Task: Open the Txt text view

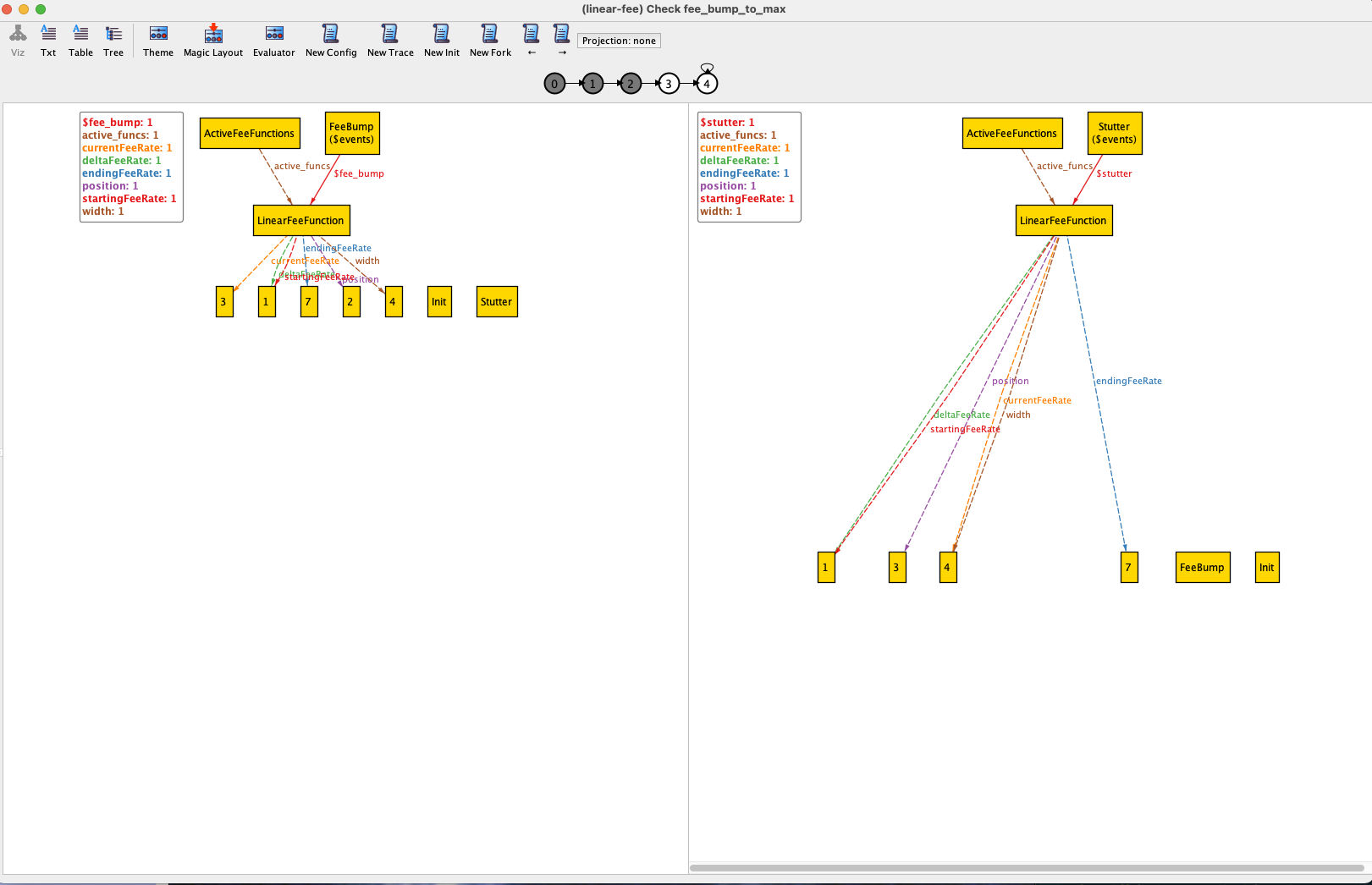Action: 48,40
